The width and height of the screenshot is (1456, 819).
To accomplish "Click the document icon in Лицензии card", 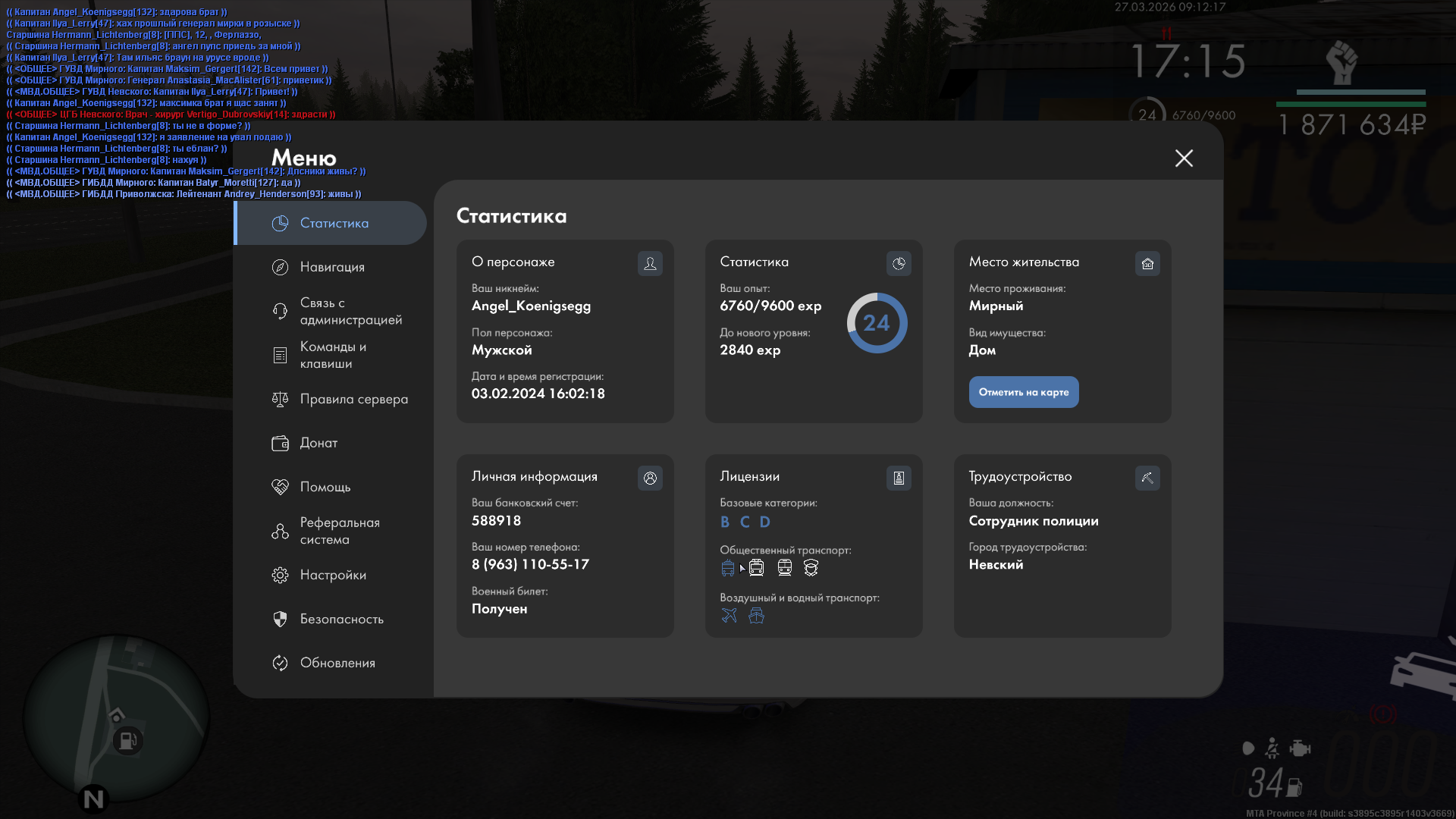I will pyautogui.click(x=899, y=478).
